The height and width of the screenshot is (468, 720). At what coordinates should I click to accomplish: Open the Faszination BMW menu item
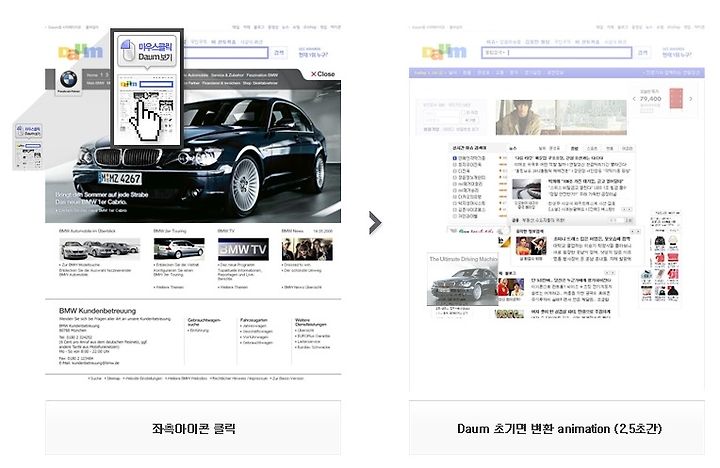pyautogui.click(x=262, y=75)
